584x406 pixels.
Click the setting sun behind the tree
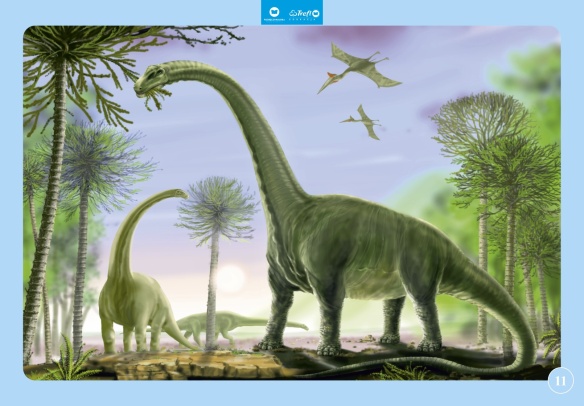230,278
